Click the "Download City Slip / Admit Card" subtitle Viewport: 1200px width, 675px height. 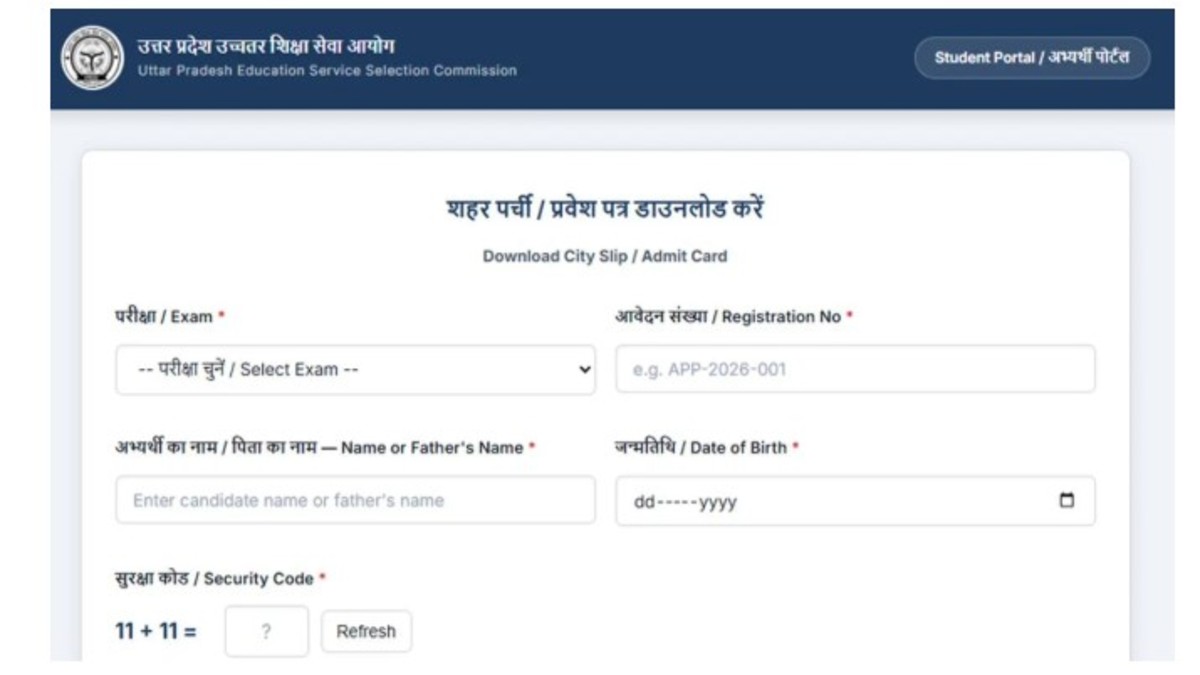(605, 256)
